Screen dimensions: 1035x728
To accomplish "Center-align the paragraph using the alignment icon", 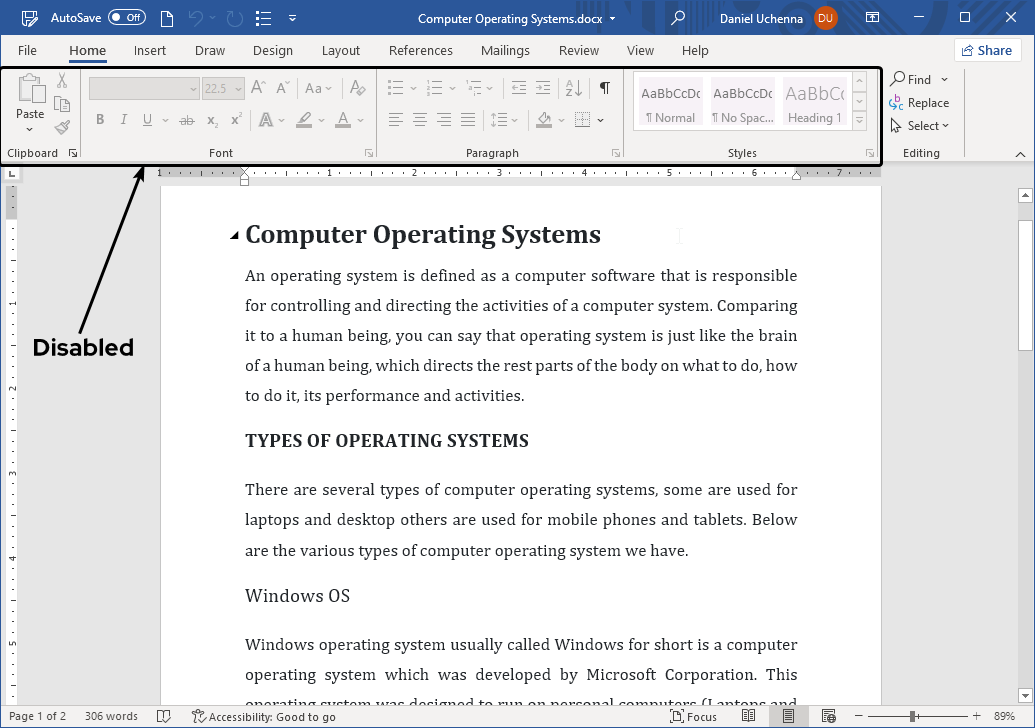I will point(420,119).
